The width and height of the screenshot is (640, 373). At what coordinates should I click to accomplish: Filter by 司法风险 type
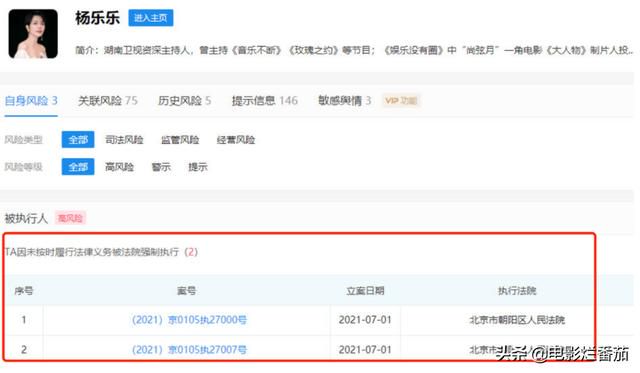click(124, 140)
